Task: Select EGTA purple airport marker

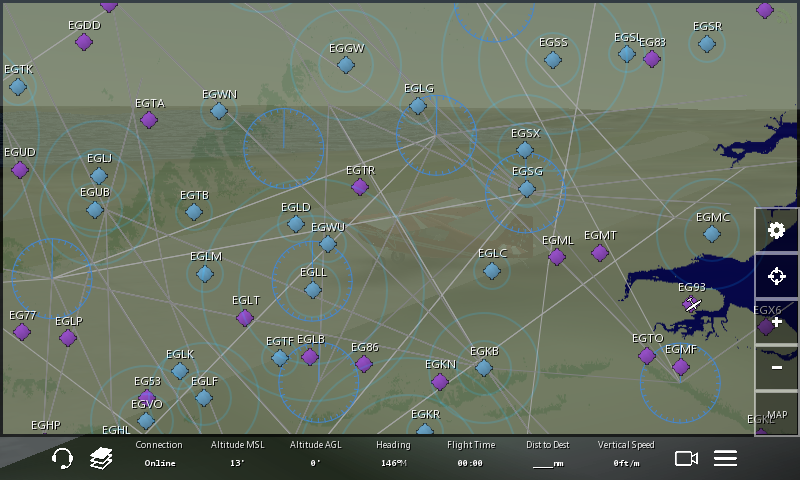Action: pos(149,120)
